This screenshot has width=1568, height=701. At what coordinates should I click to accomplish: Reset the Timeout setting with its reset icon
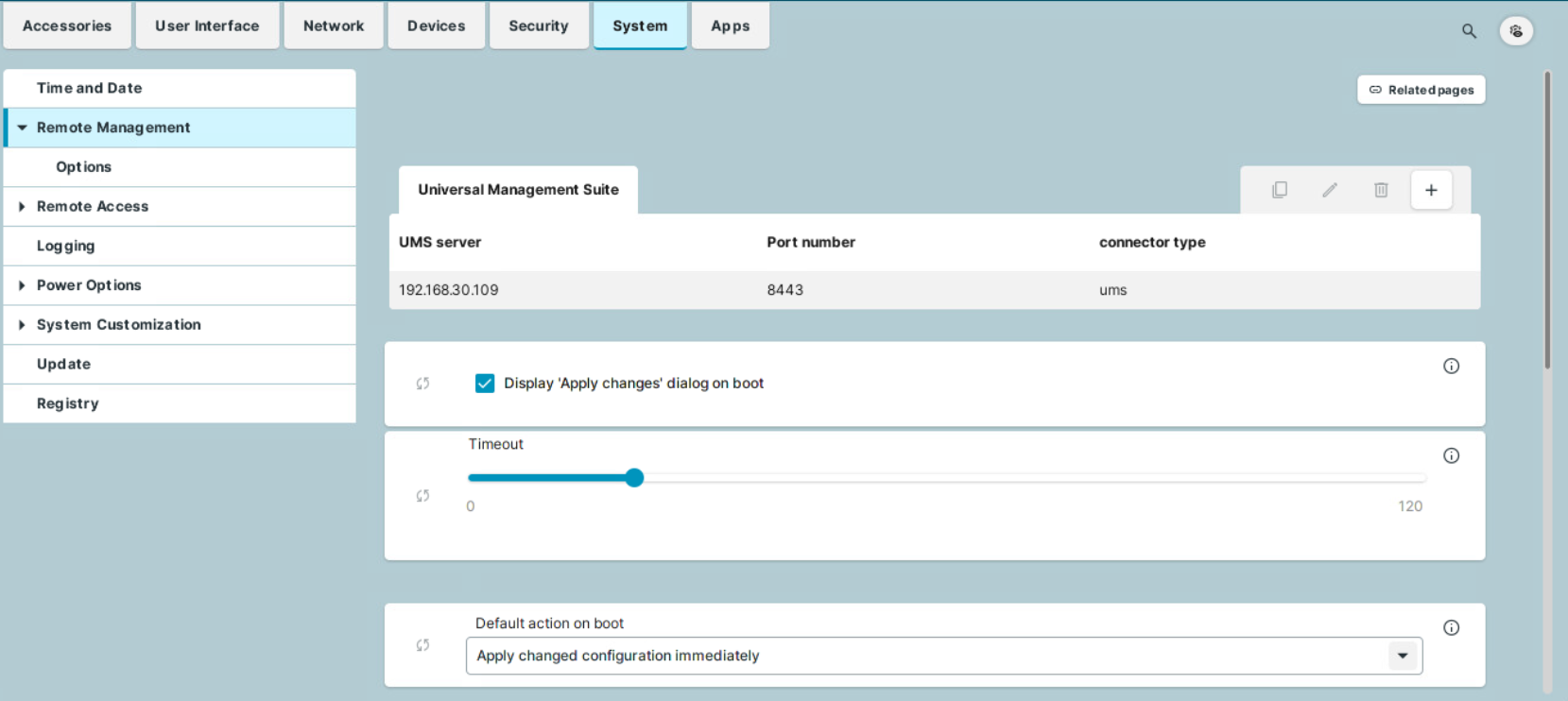pos(422,496)
